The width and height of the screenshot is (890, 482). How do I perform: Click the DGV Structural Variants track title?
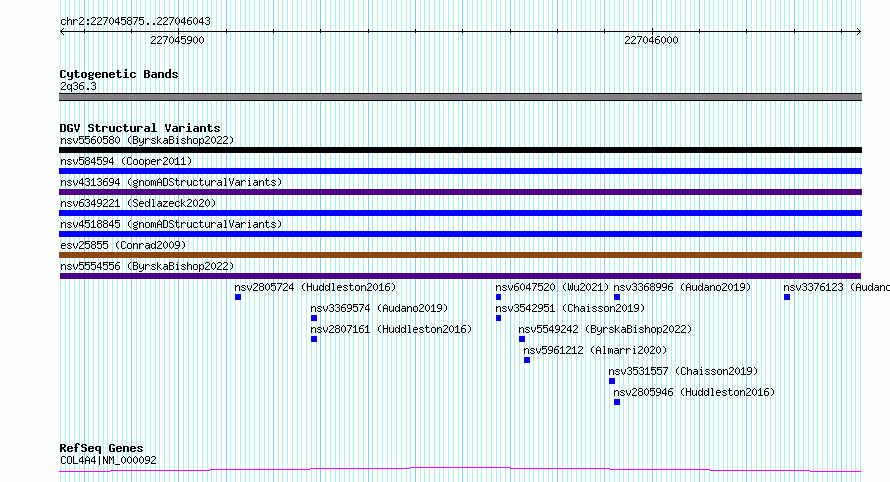[140, 128]
